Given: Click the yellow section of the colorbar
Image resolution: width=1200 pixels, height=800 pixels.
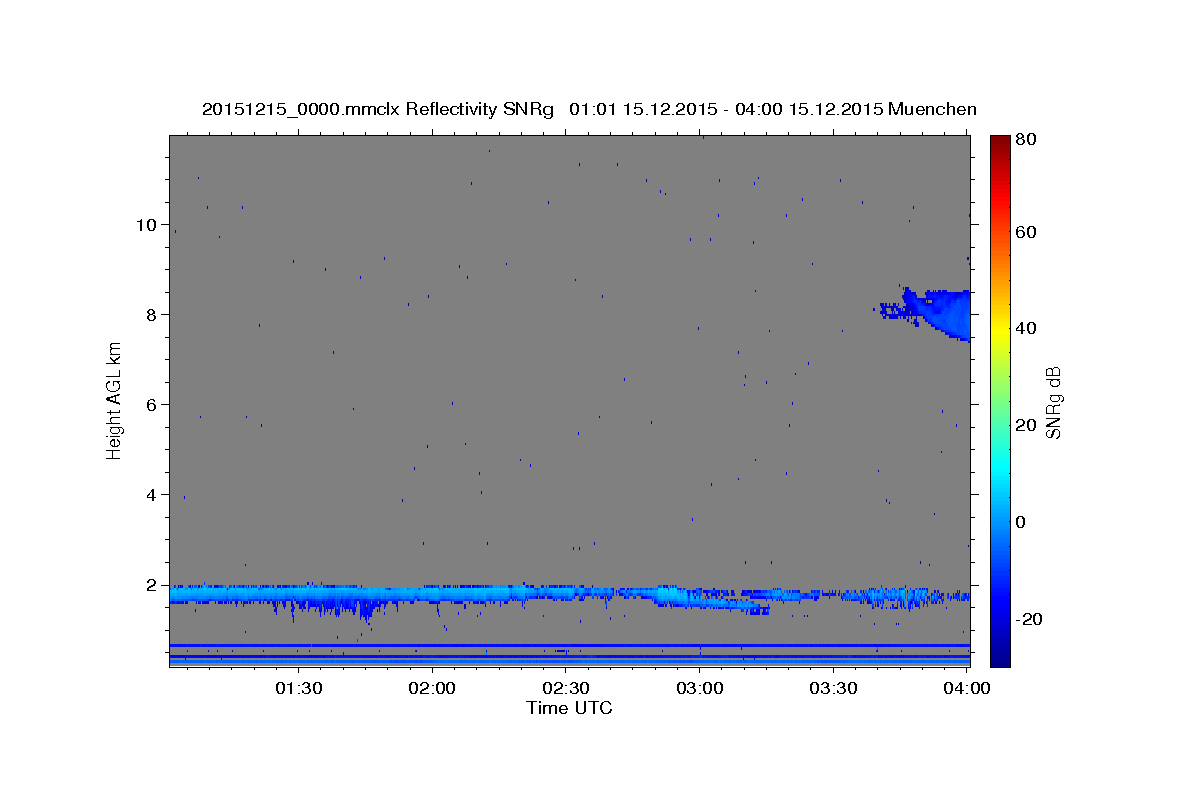Looking at the screenshot, I should (1000, 330).
